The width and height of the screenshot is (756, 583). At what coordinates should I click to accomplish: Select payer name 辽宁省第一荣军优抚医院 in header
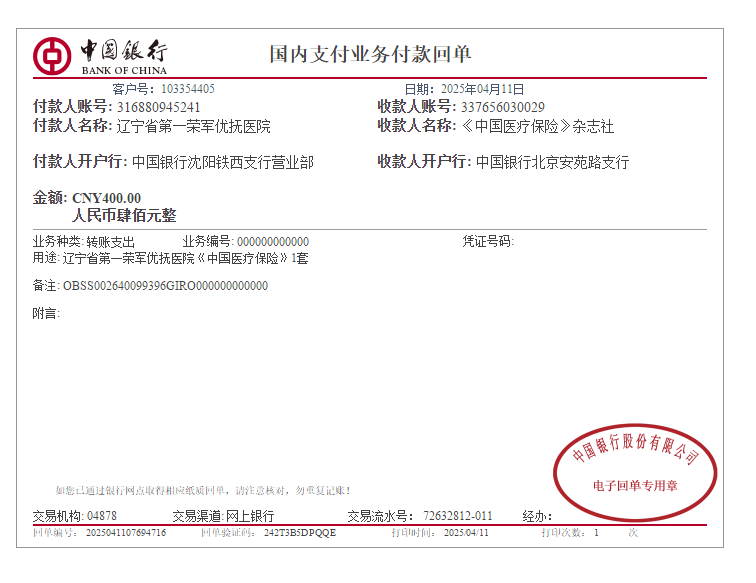coord(193,126)
